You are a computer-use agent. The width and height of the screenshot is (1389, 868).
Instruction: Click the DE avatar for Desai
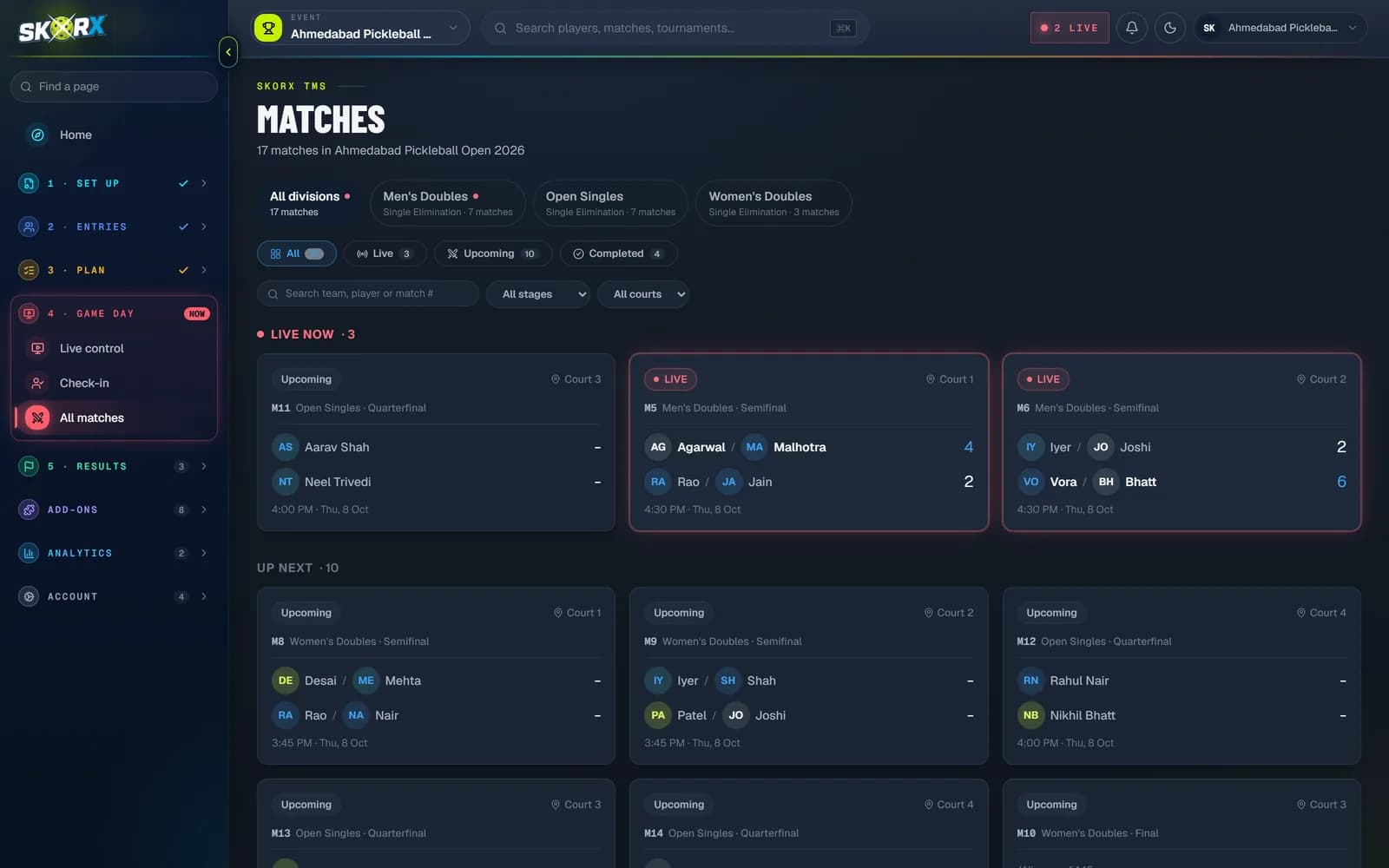click(x=286, y=681)
